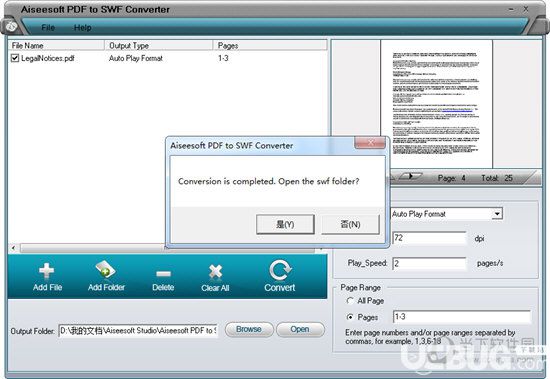The height and width of the screenshot is (379, 550).
Task: Click the Pages column header
Action: [270, 45]
